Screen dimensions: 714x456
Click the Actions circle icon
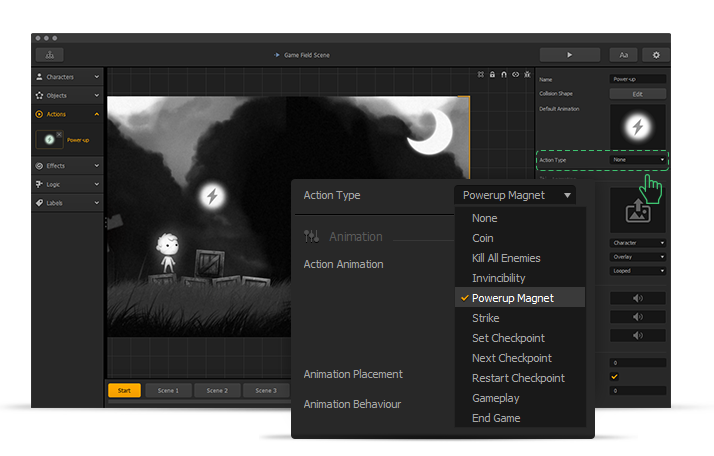point(39,114)
